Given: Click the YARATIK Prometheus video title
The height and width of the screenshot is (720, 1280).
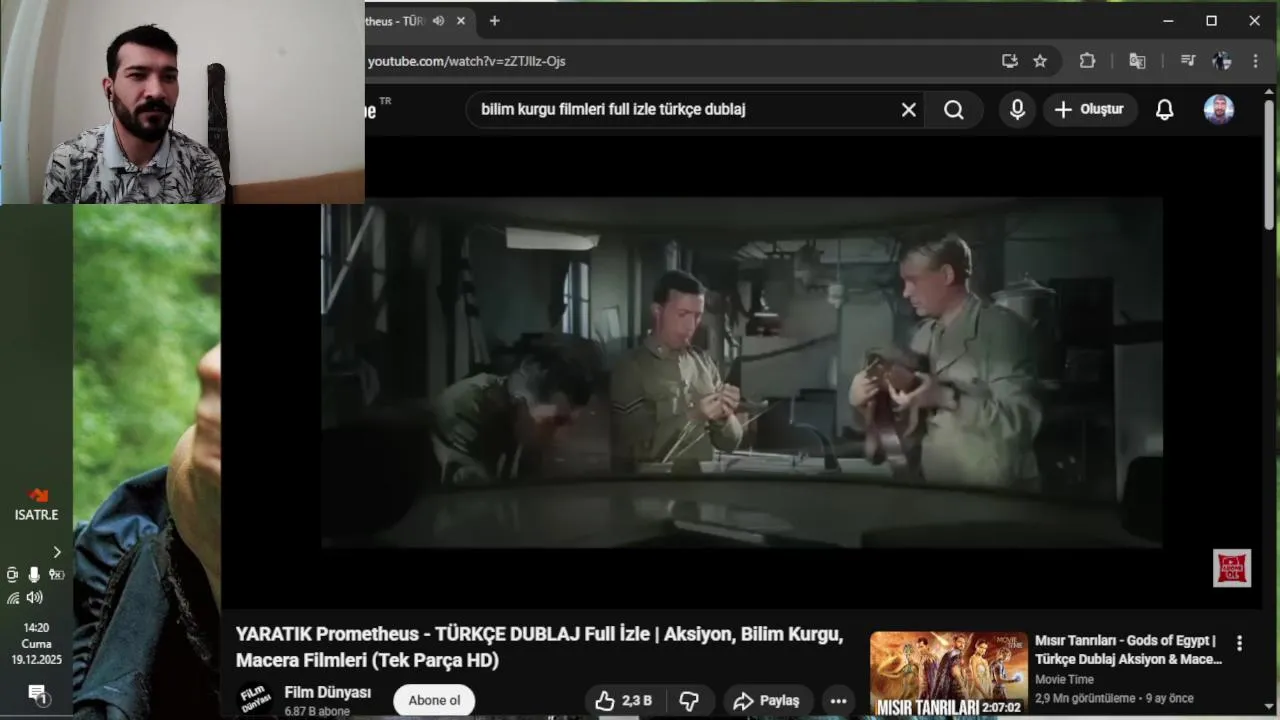Looking at the screenshot, I should click(x=540, y=647).
